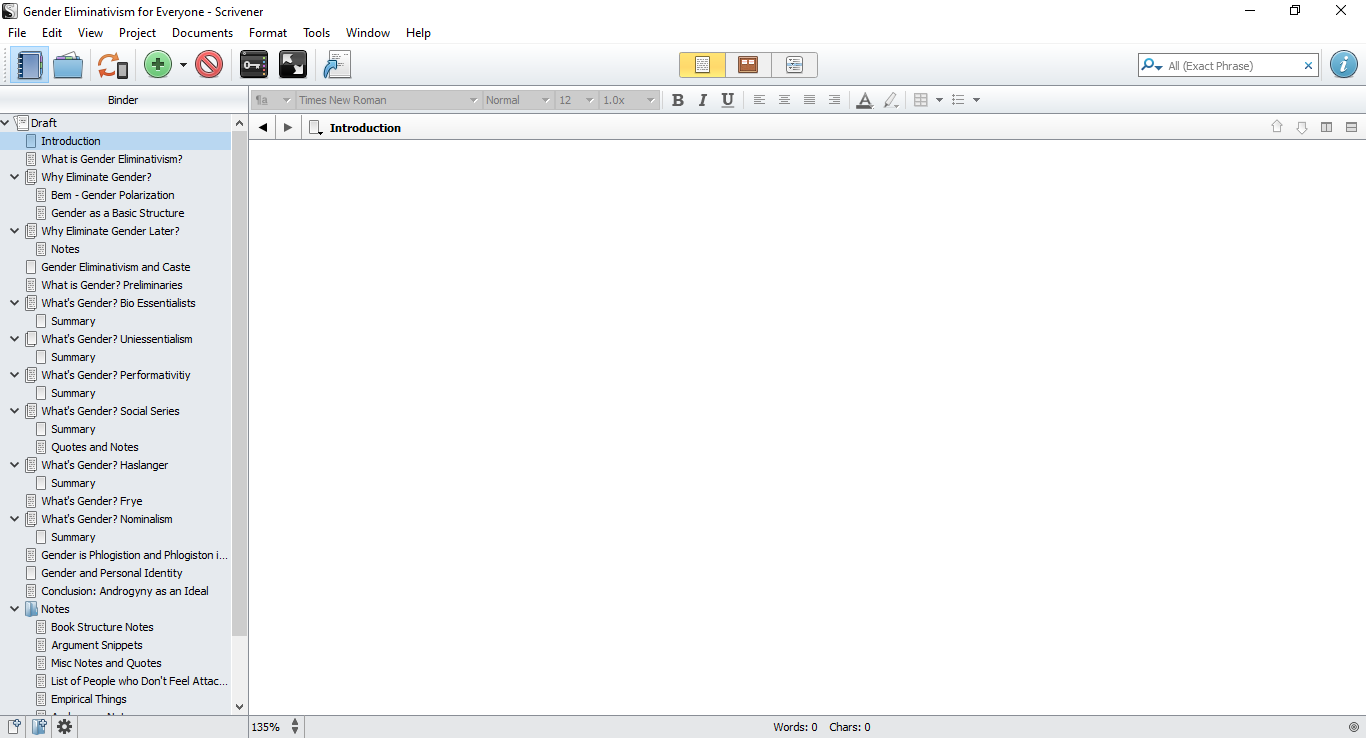Collapse Why Eliminate Gender? item
This screenshot has width=1366, height=738.
(14, 177)
